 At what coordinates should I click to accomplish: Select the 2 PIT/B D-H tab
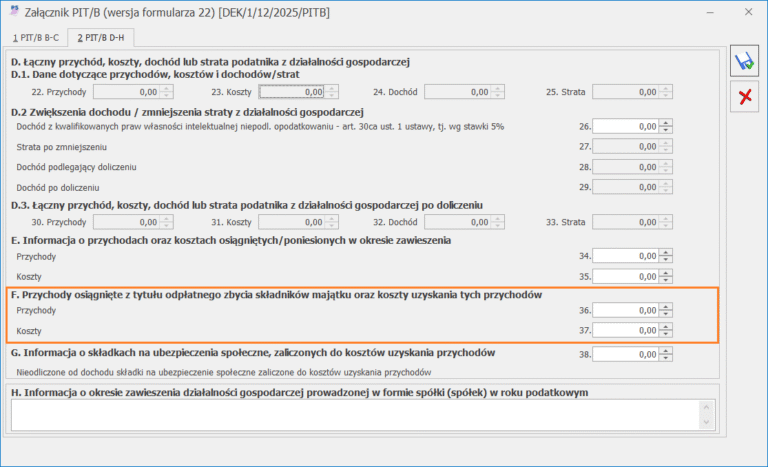pos(101,38)
